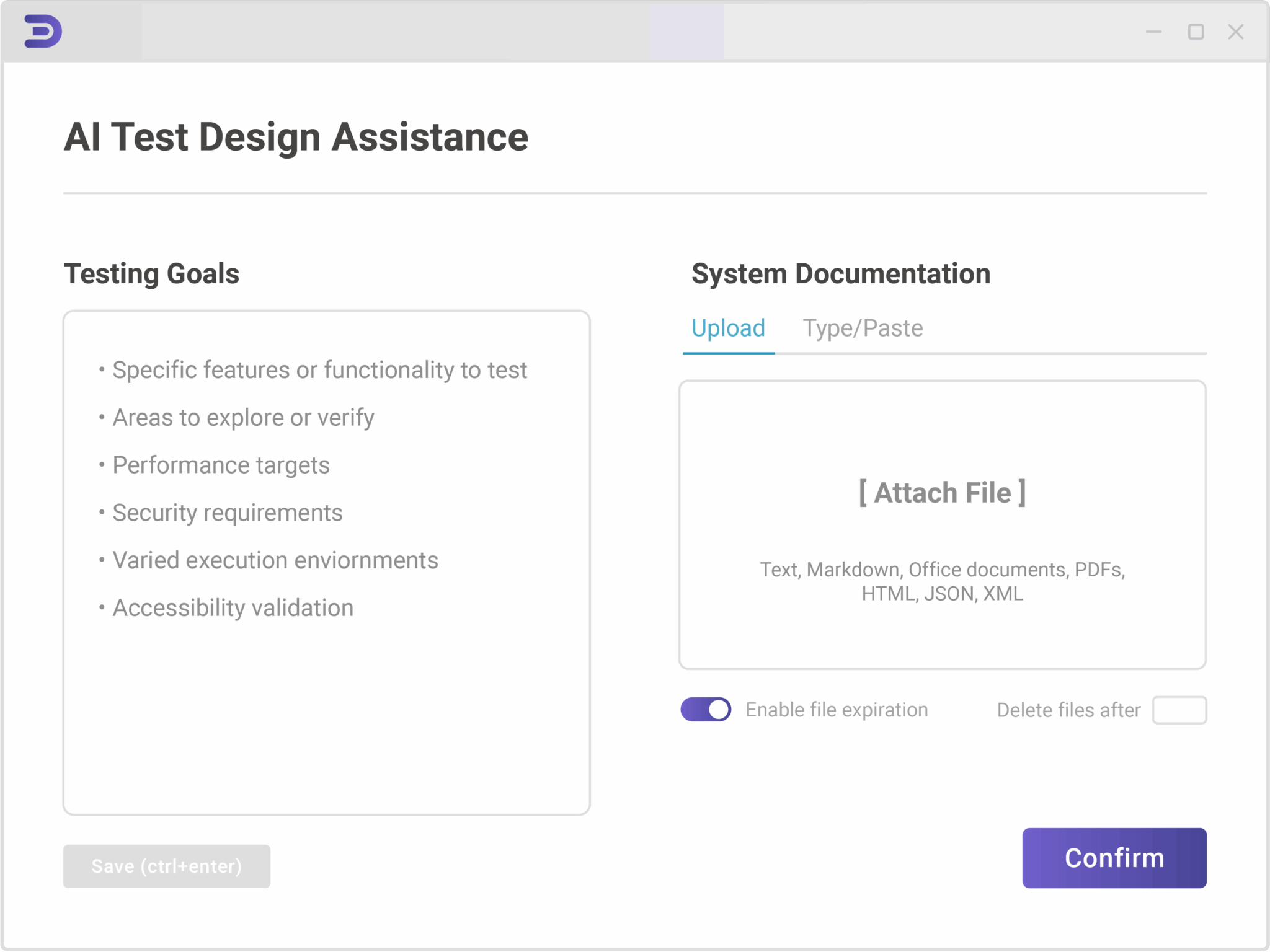1270x952 pixels.
Task: Maximize the application window
Action: pos(1196,32)
